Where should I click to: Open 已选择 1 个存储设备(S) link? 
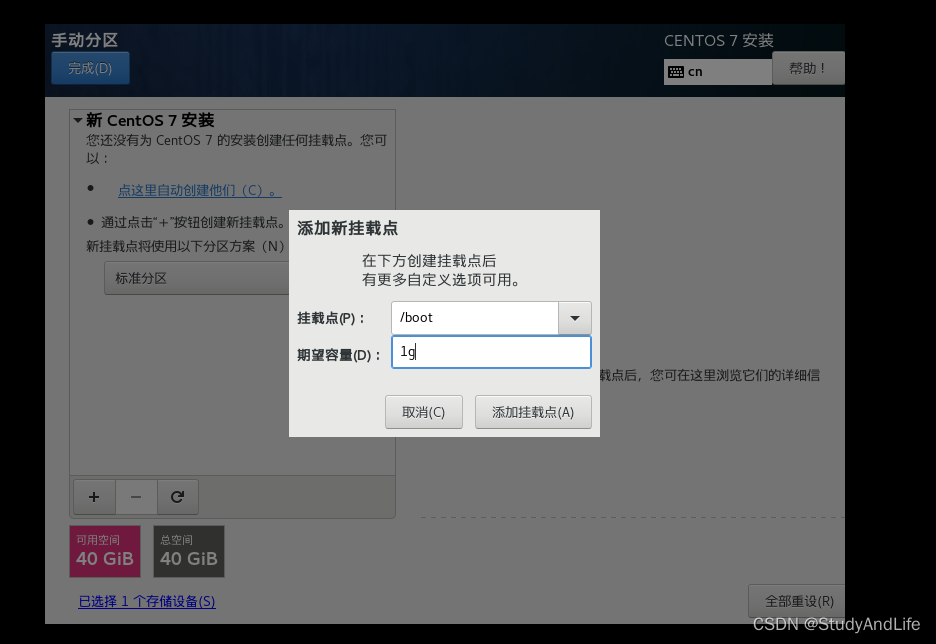coord(147,601)
